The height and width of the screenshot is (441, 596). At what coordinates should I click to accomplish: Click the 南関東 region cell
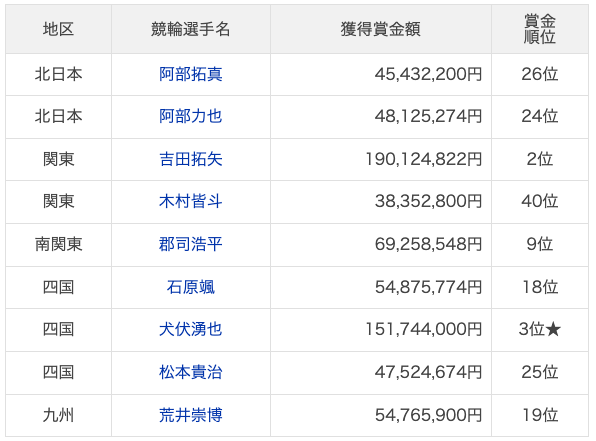tap(58, 244)
